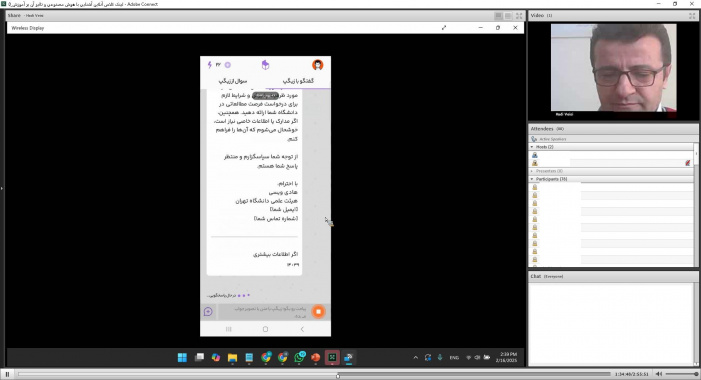Switch input language via ENG indicator
Screen dimensions: 701x380
point(454,358)
